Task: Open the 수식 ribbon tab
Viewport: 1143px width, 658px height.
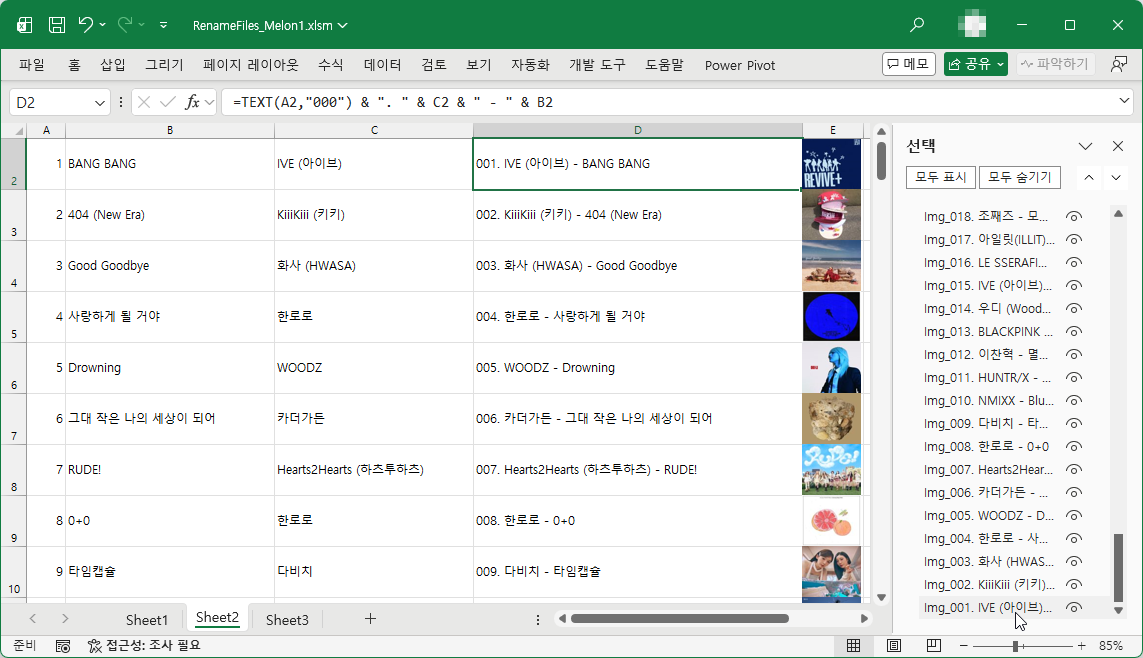Action: coord(331,65)
